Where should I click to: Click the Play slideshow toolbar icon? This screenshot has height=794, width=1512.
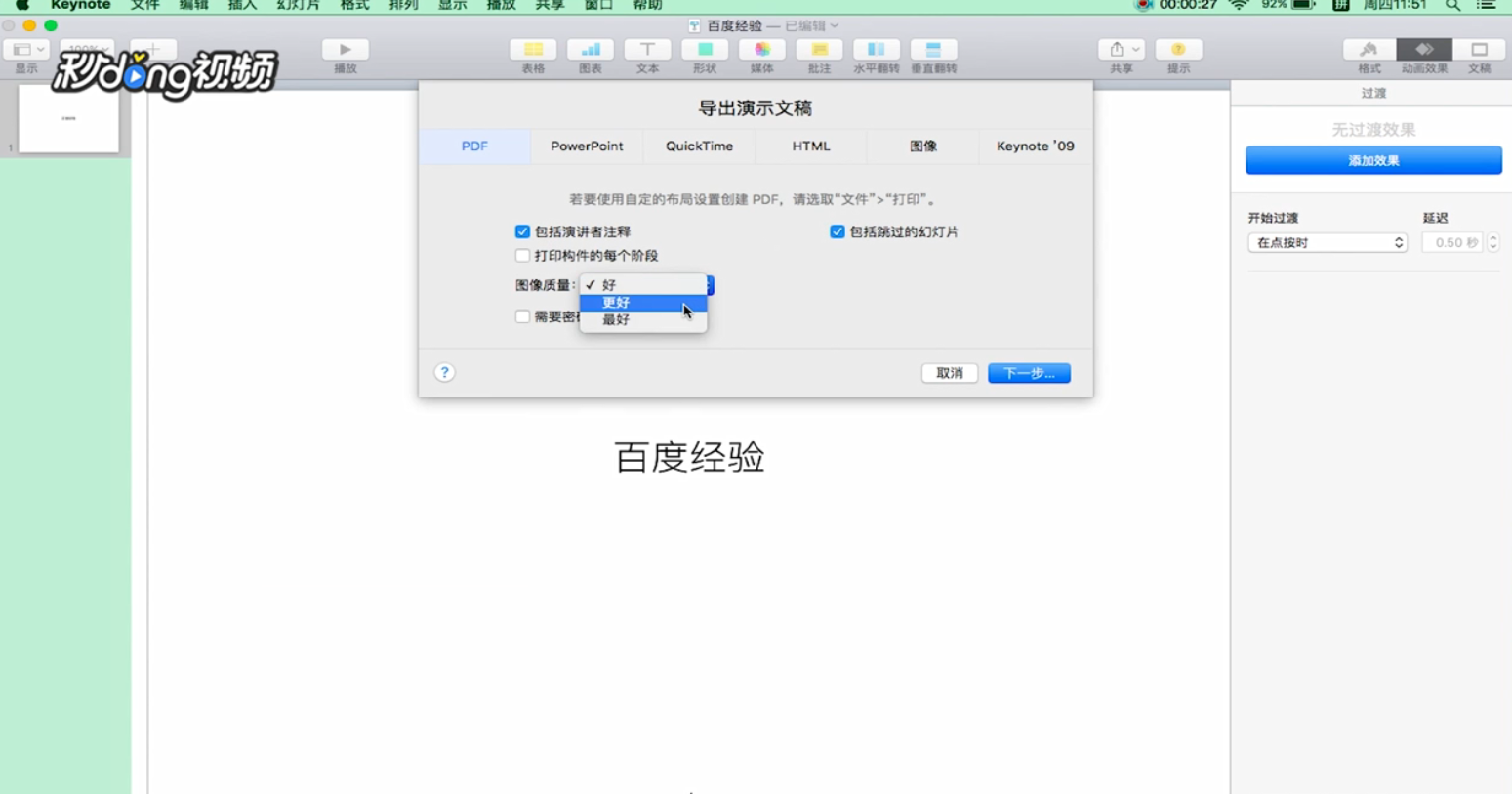(x=346, y=50)
